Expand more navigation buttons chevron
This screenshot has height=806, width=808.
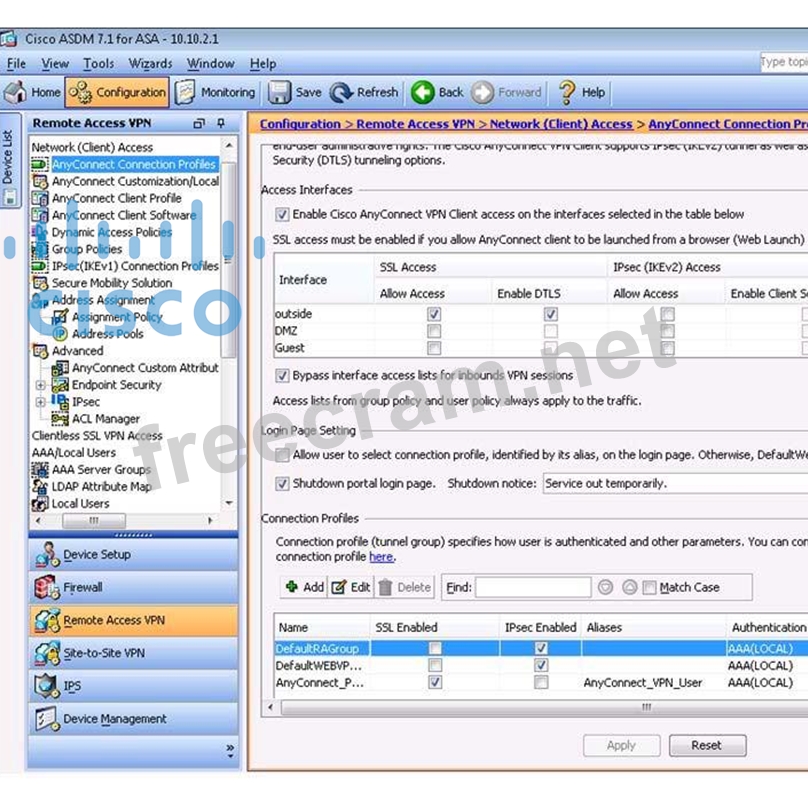[230, 749]
